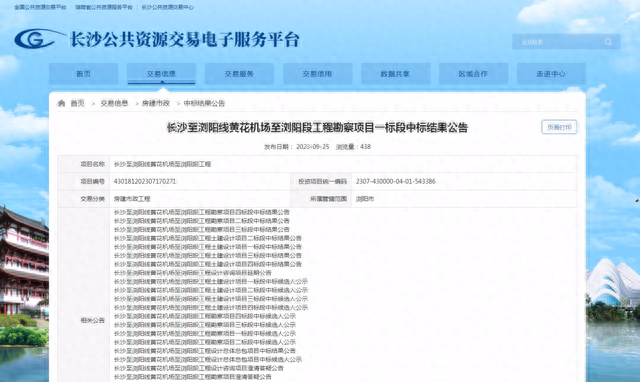Click the view count 438
This screenshot has height=382, width=640.
[365, 147]
